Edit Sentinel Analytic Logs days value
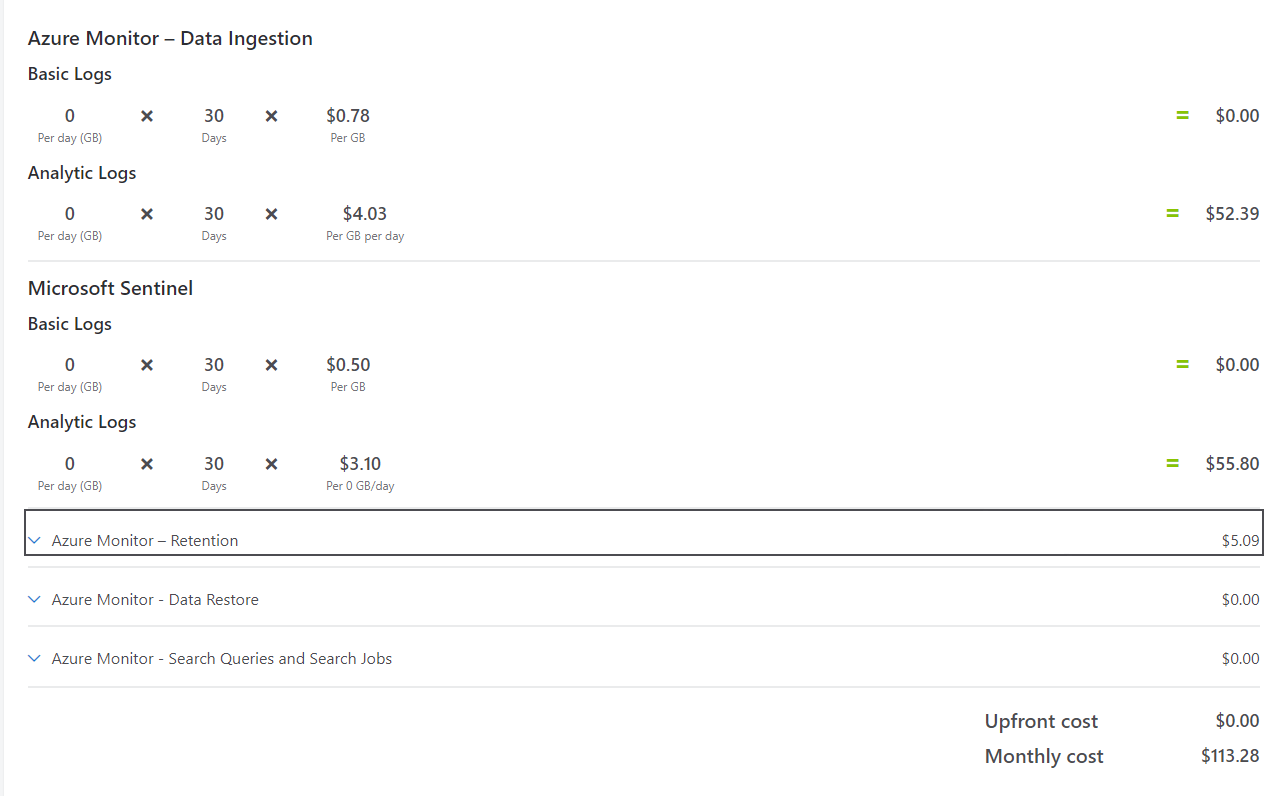Image resolution: width=1282 pixels, height=796 pixels. (214, 464)
